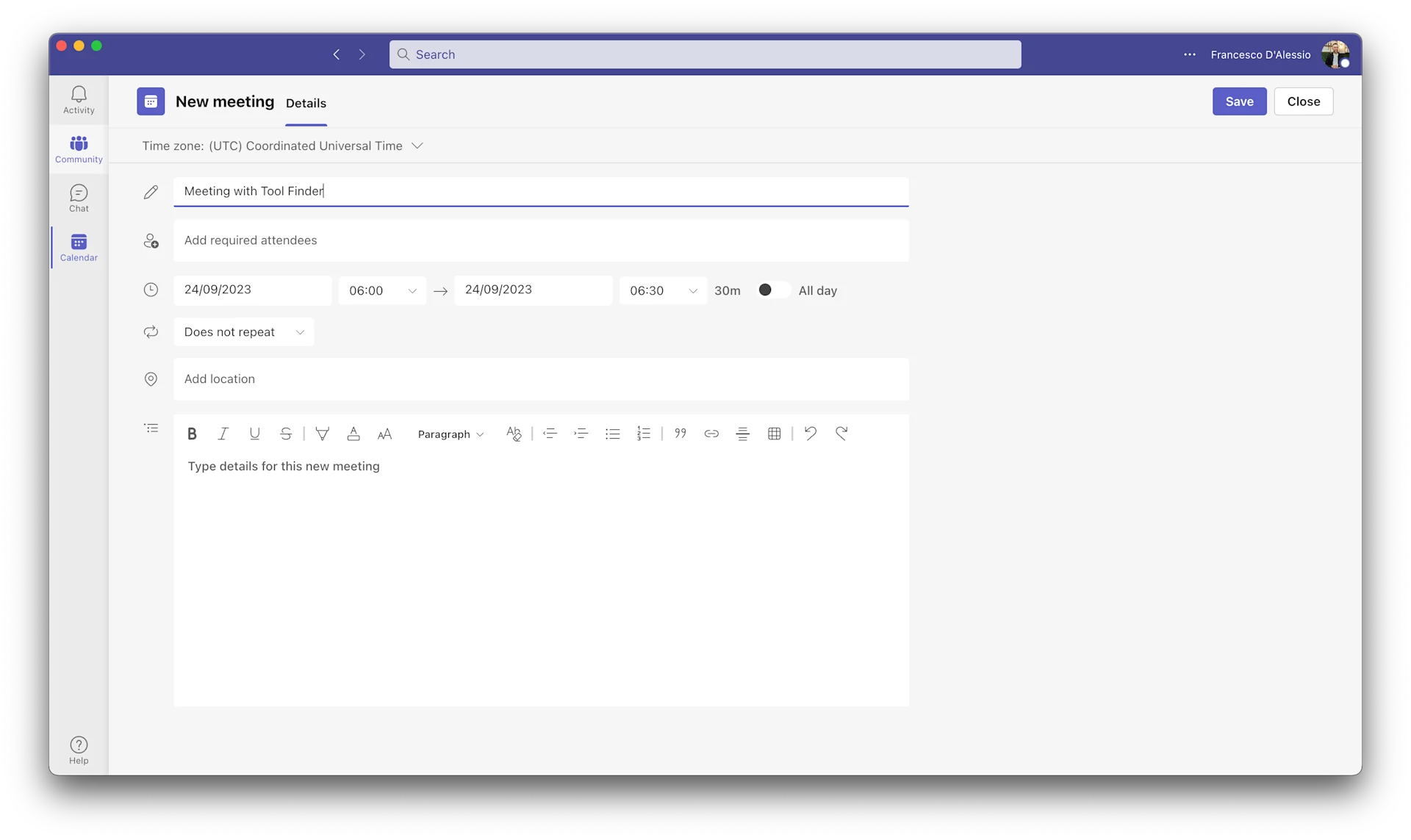Click the Close button

pyautogui.click(x=1303, y=101)
